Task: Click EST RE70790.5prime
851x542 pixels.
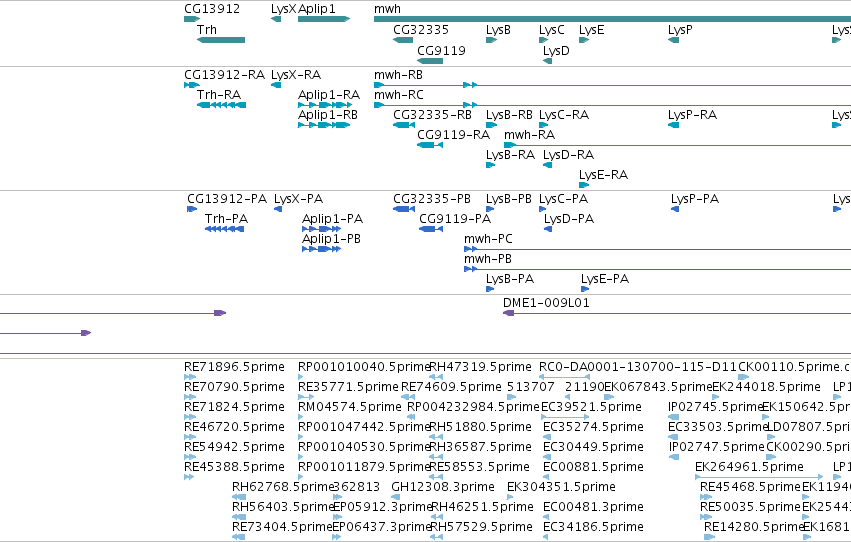Action: point(234,387)
